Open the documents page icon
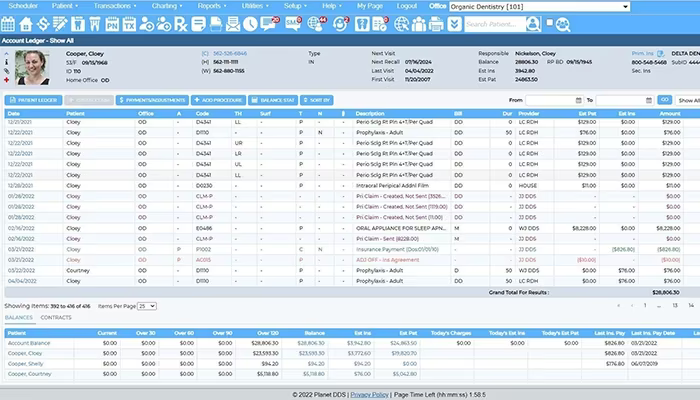This screenshot has height=400, width=700. coord(216,24)
